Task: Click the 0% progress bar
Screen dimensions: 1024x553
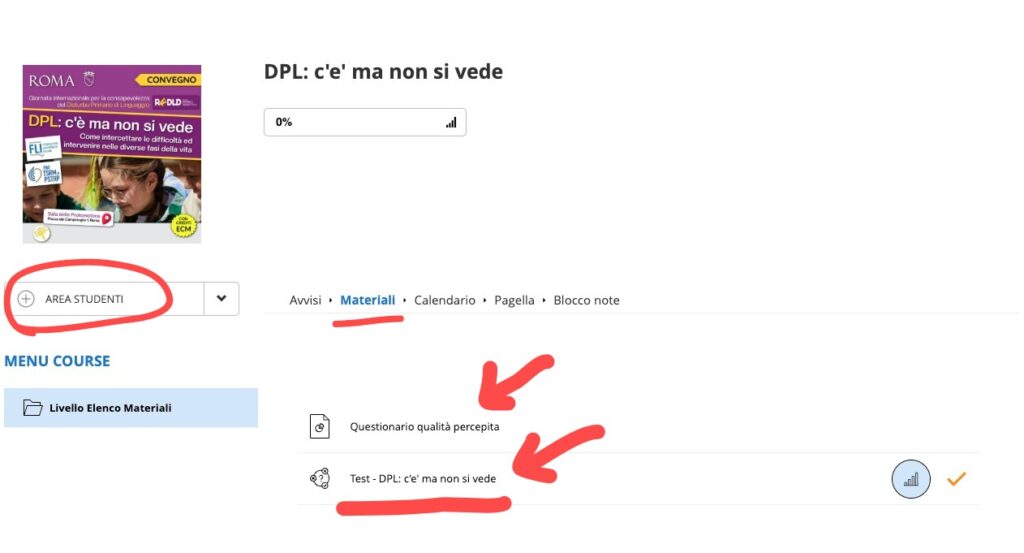Action: (x=365, y=122)
